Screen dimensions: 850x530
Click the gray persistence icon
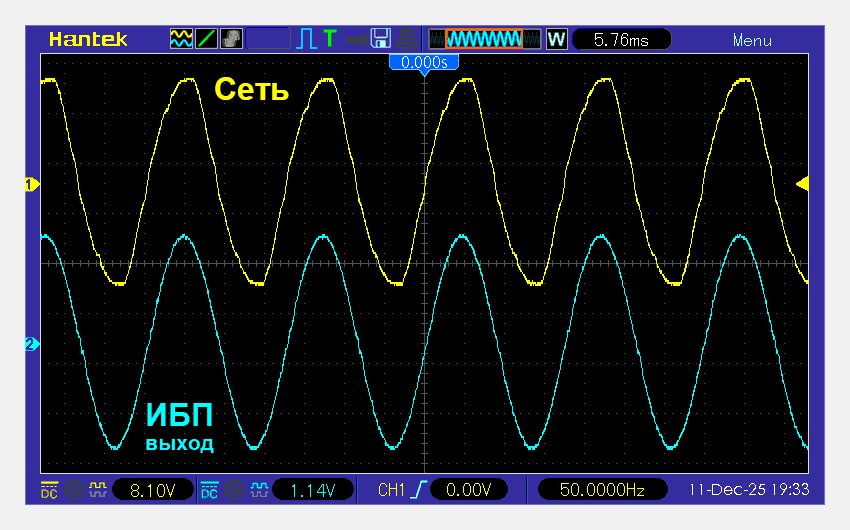pos(231,39)
